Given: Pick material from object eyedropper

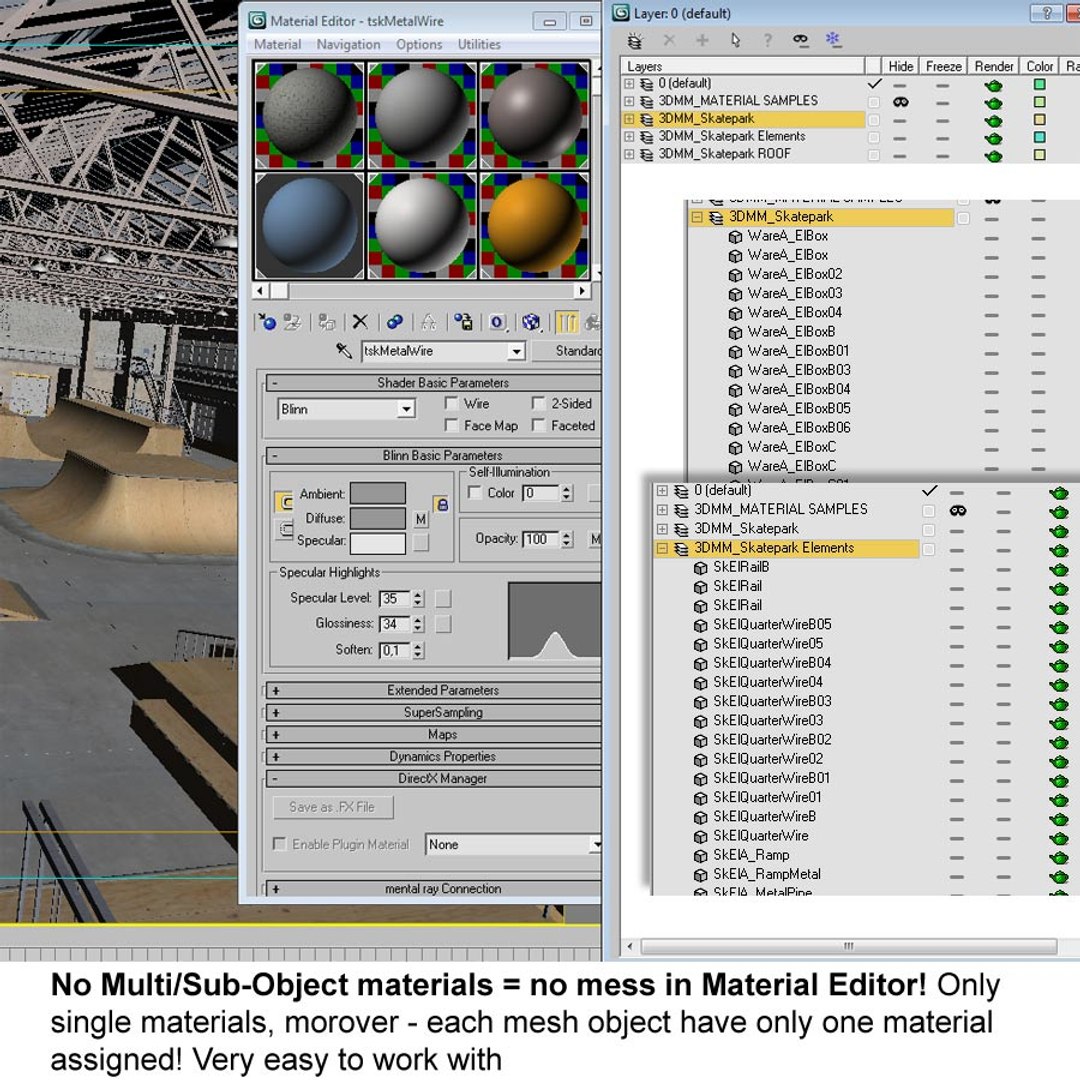Looking at the screenshot, I should (344, 351).
